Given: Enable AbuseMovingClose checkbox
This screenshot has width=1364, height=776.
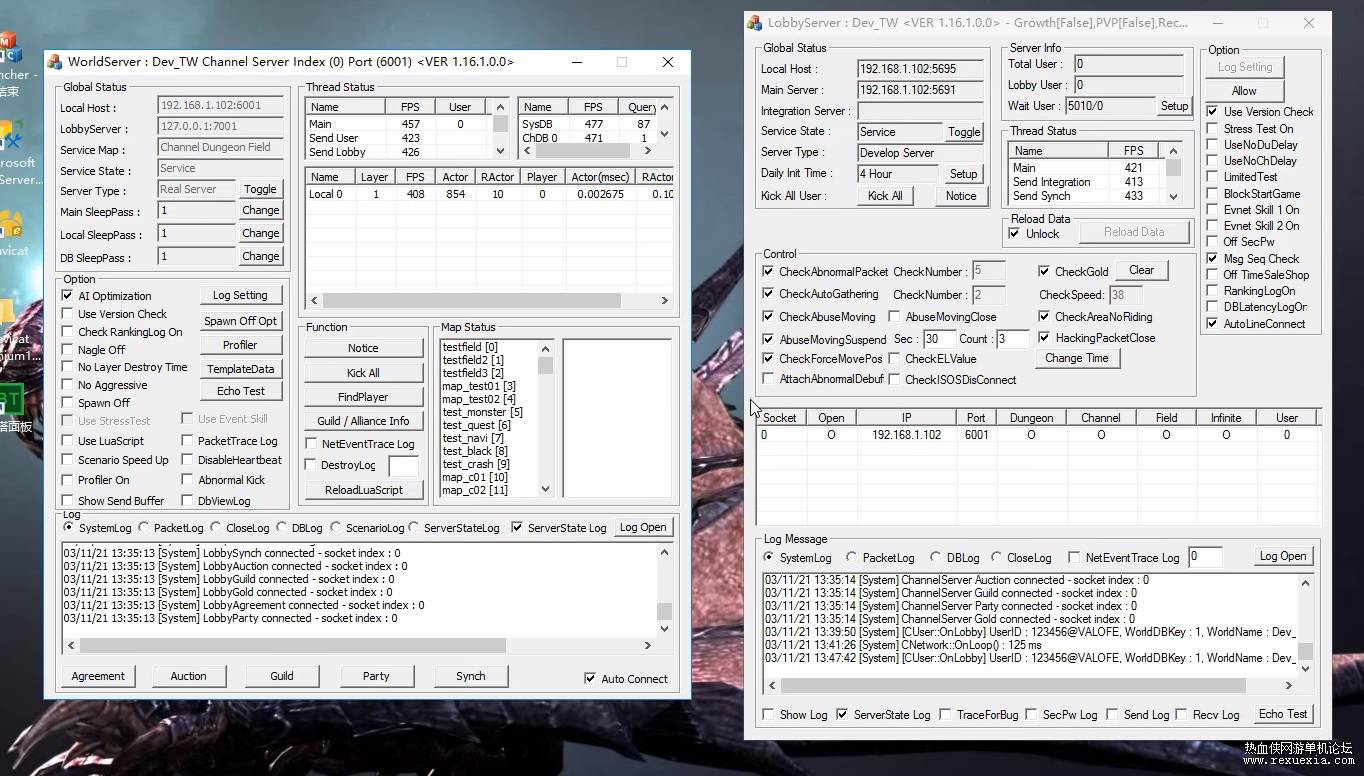Looking at the screenshot, I should 895,317.
